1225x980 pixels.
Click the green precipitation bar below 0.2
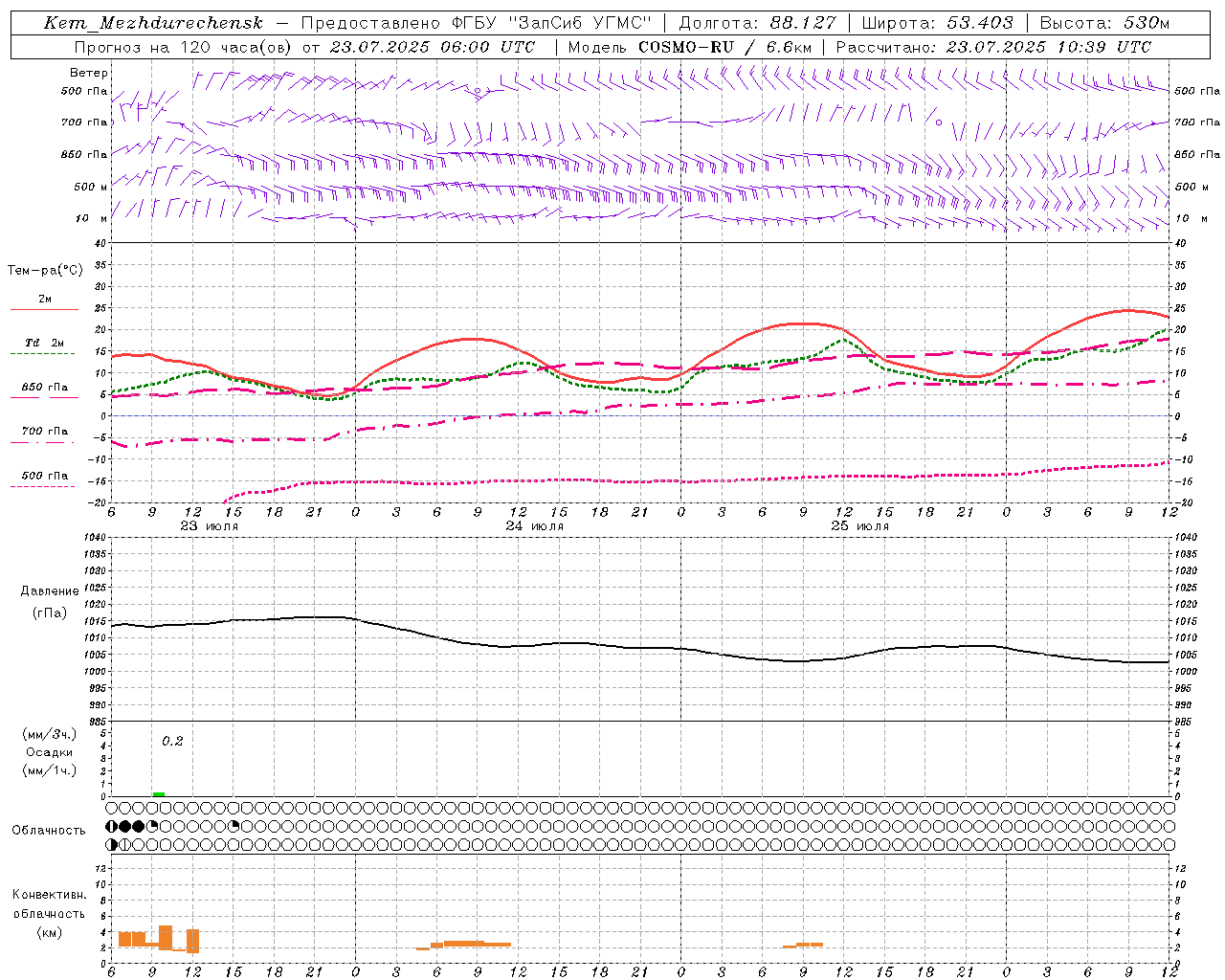[x=159, y=794]
